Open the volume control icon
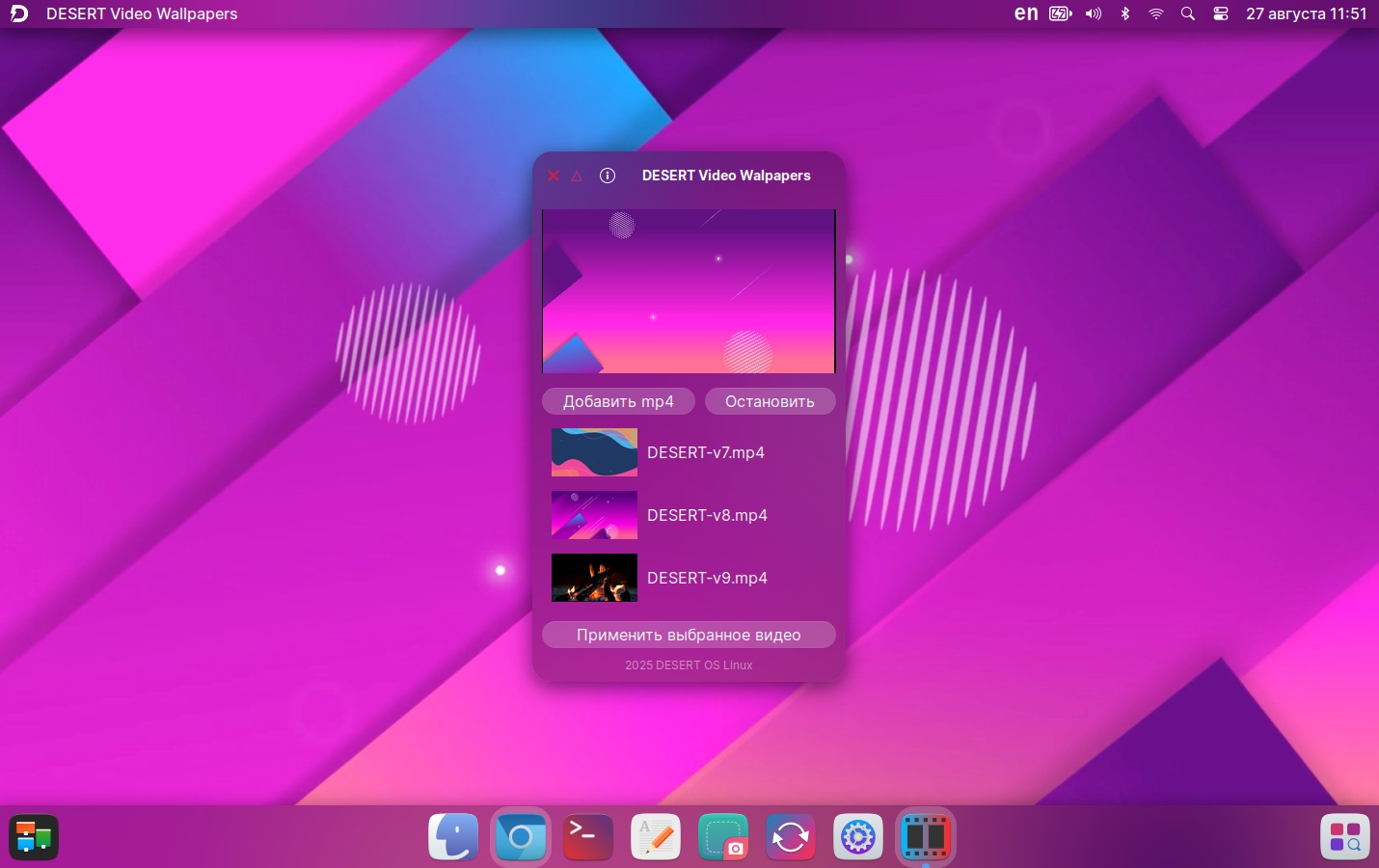The image size is (1379, 868). (x=1093, y=14)
